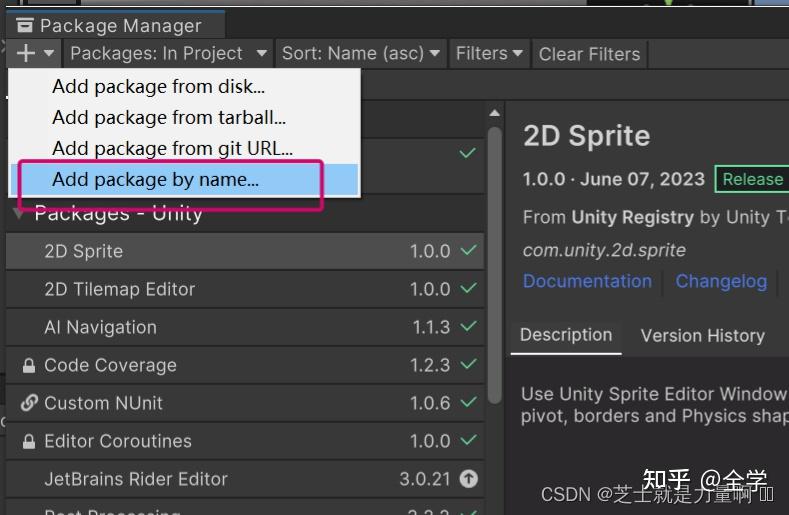This screenshot has height=515, width=789.
Task: Choose Add package by name...
Action: pyautogui.click(x=184, y=179)
